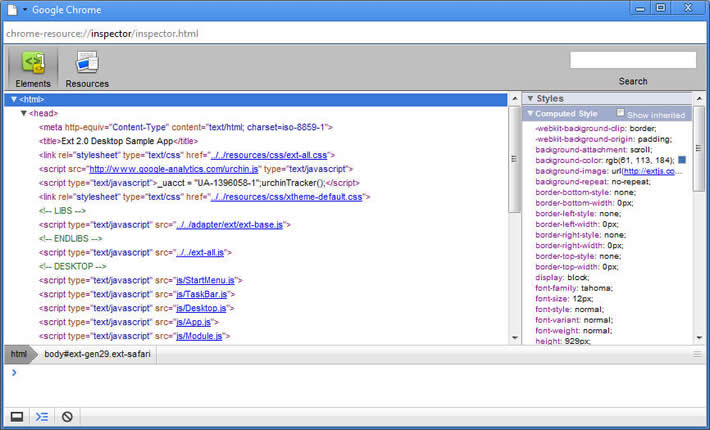Maximize the Chrome inspector window
The image size is (710, 430).
661,8
